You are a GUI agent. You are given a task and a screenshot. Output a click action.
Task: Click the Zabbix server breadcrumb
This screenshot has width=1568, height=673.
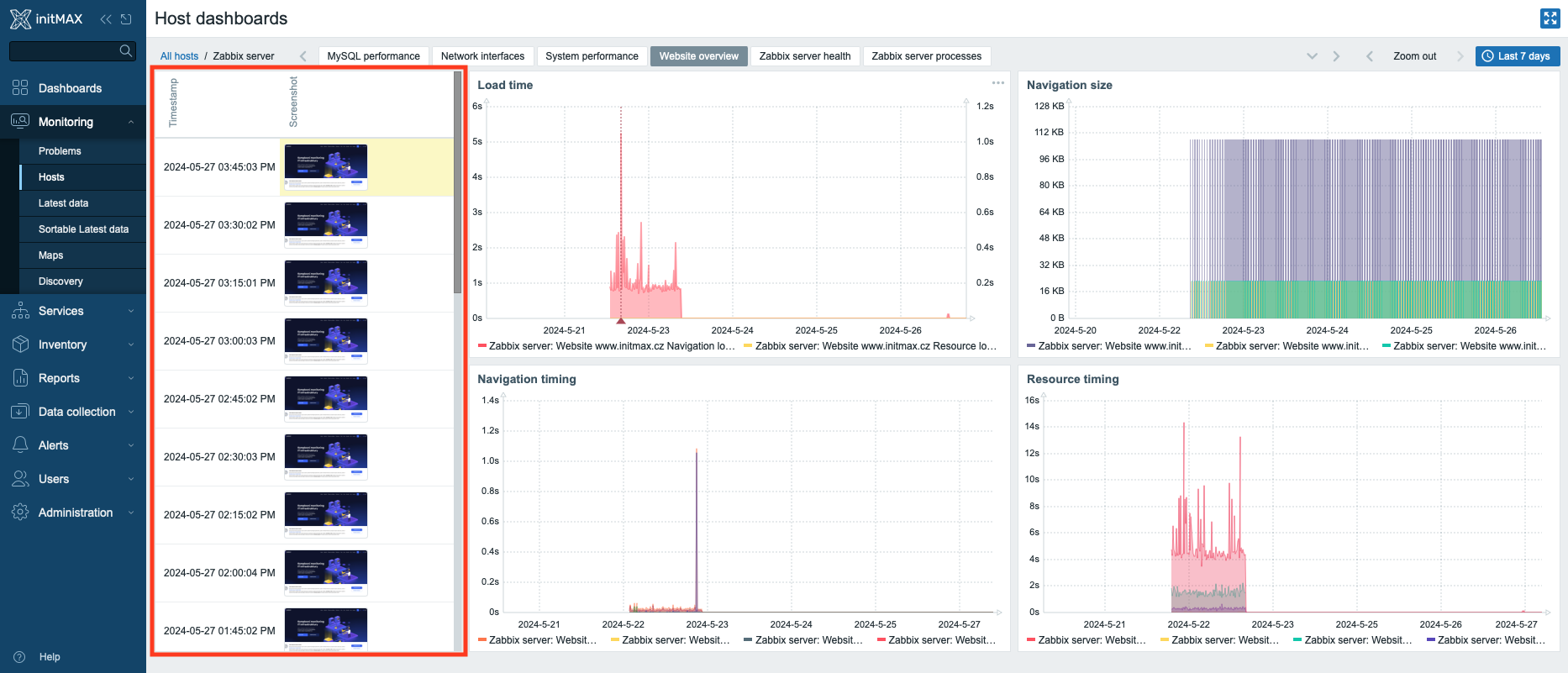click(244, 56)
